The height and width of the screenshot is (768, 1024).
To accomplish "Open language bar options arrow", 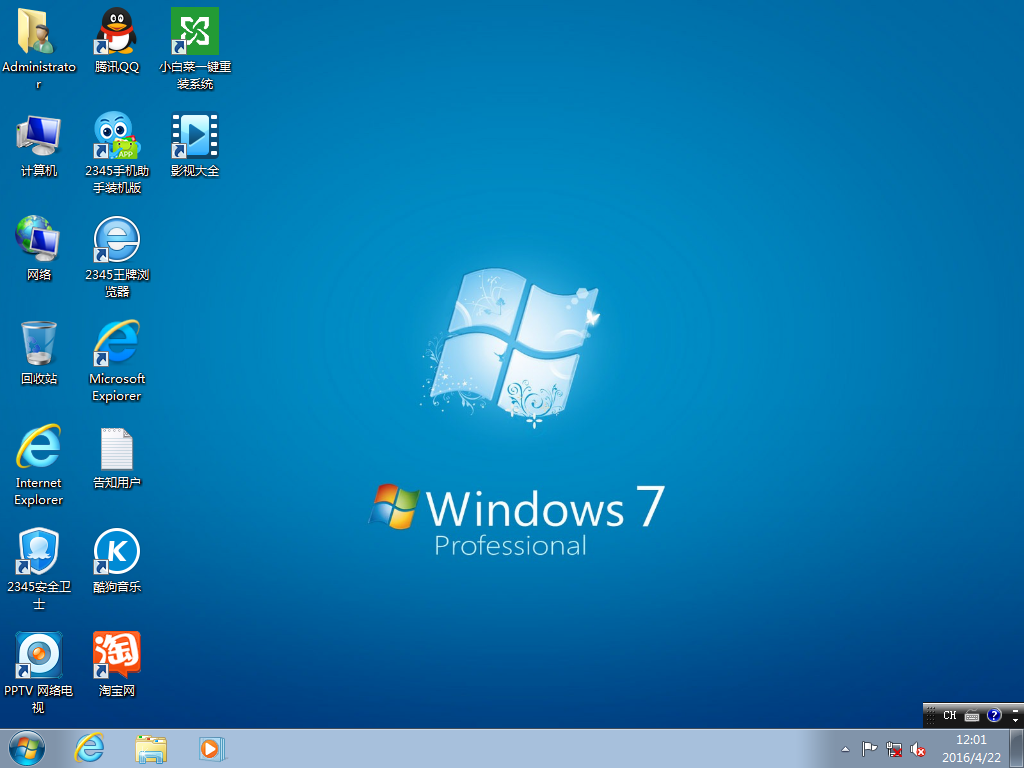I will tap(1016, 720).
